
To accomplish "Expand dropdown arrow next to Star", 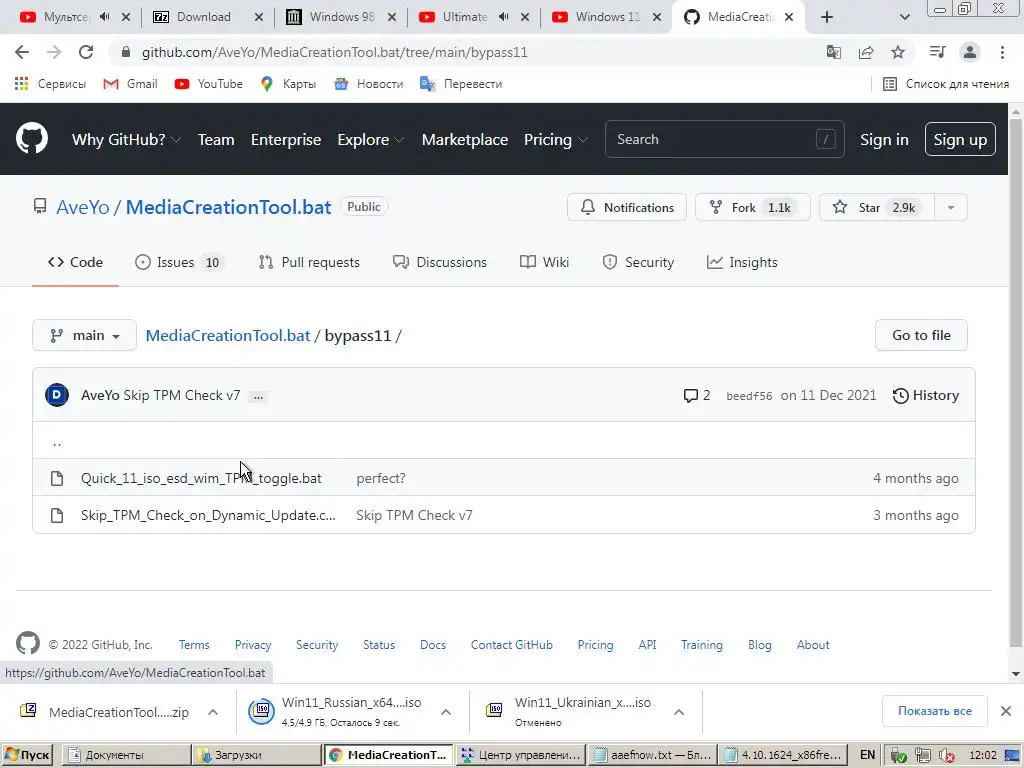I will pyautogui.click(x=951, y=207).
